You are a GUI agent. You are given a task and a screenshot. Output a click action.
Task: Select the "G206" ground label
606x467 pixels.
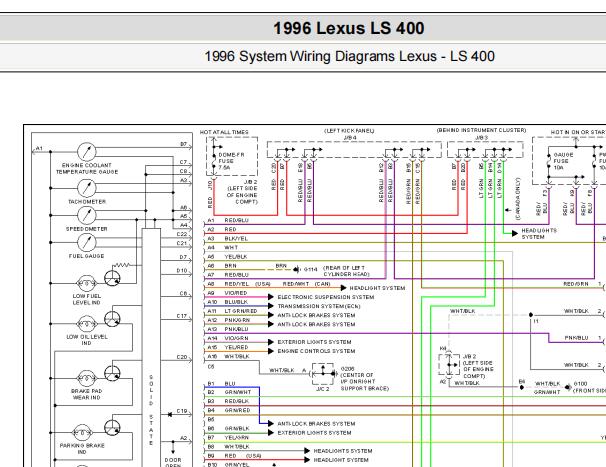347,369
